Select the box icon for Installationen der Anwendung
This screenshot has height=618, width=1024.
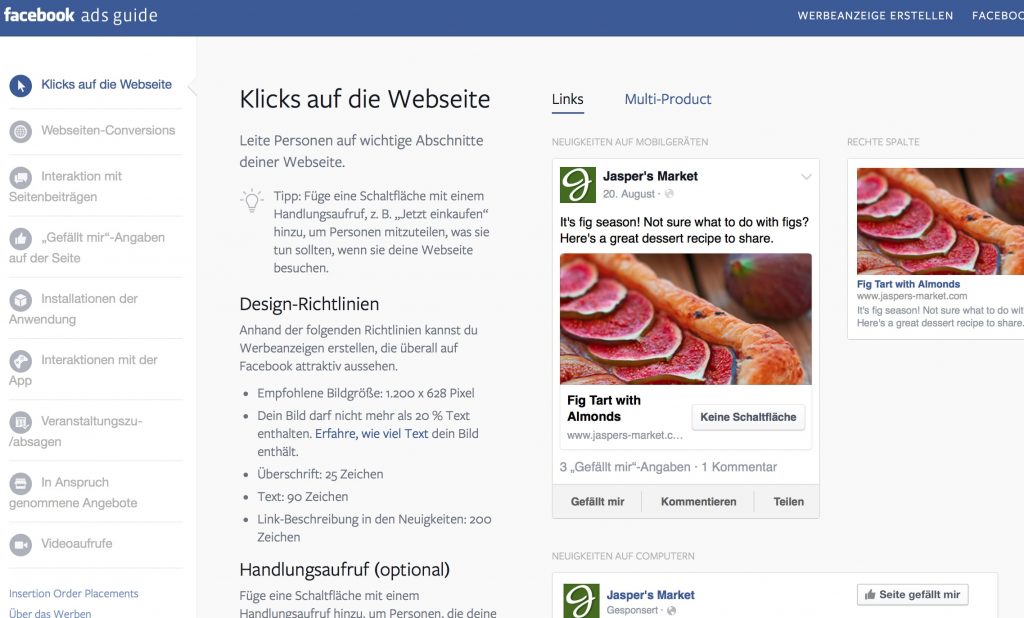[21, 300]
